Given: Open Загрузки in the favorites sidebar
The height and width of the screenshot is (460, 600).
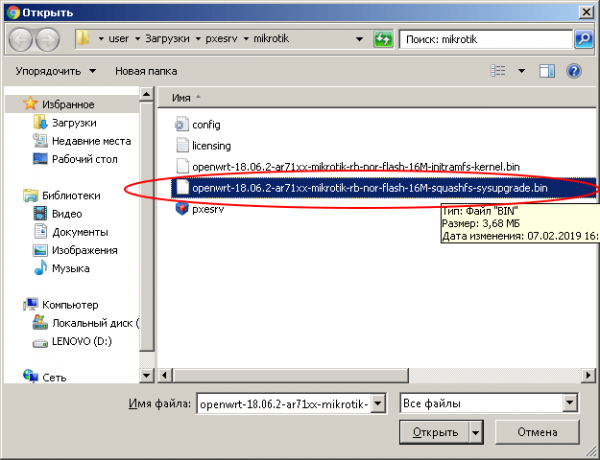Looking at the screenshot, I should pyautogui.click(x=74, y=122).
